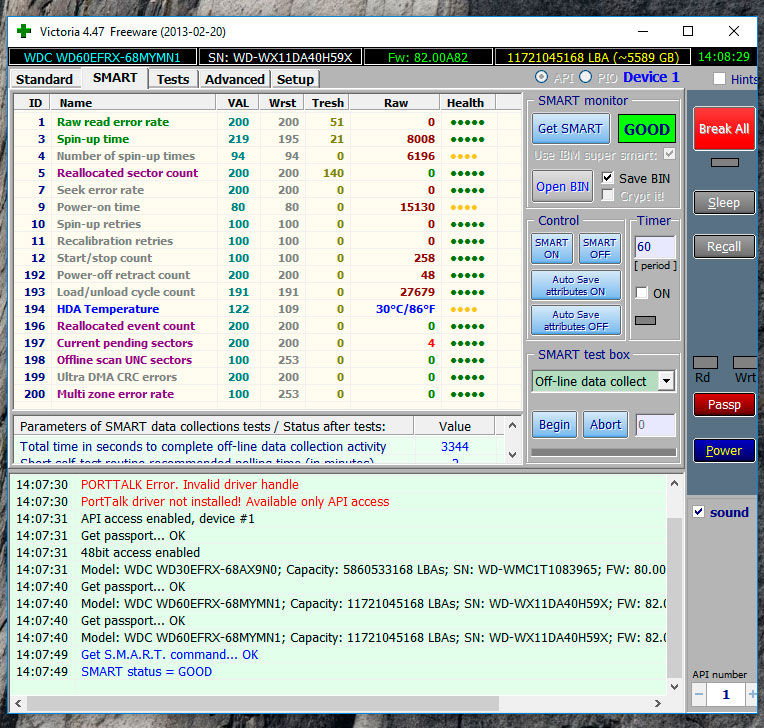
Task: Uncheck the Save BIN checkbox
Action: pyautogui.click(x=607, y=178)
